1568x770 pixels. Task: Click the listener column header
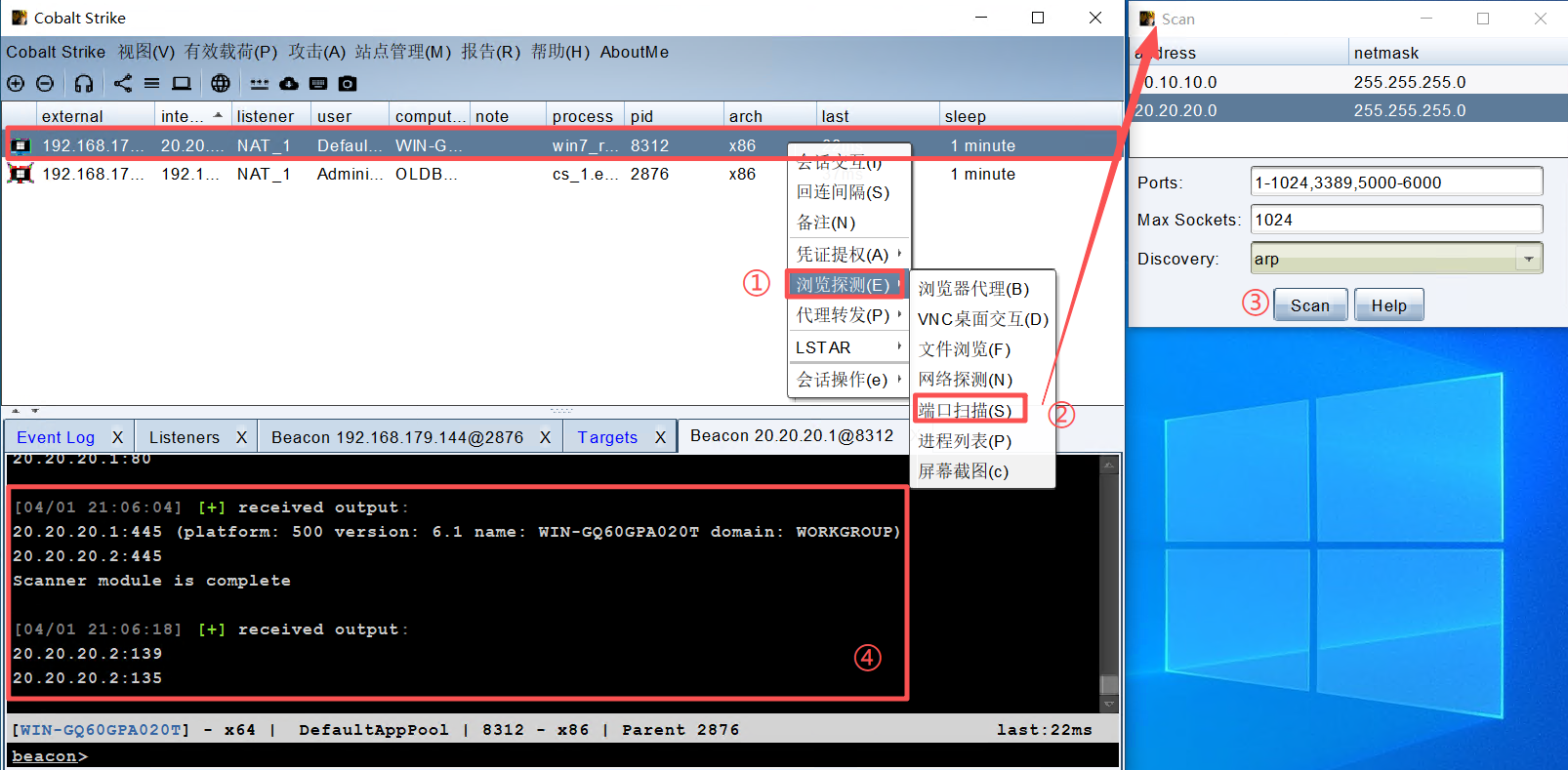point(270,116)
